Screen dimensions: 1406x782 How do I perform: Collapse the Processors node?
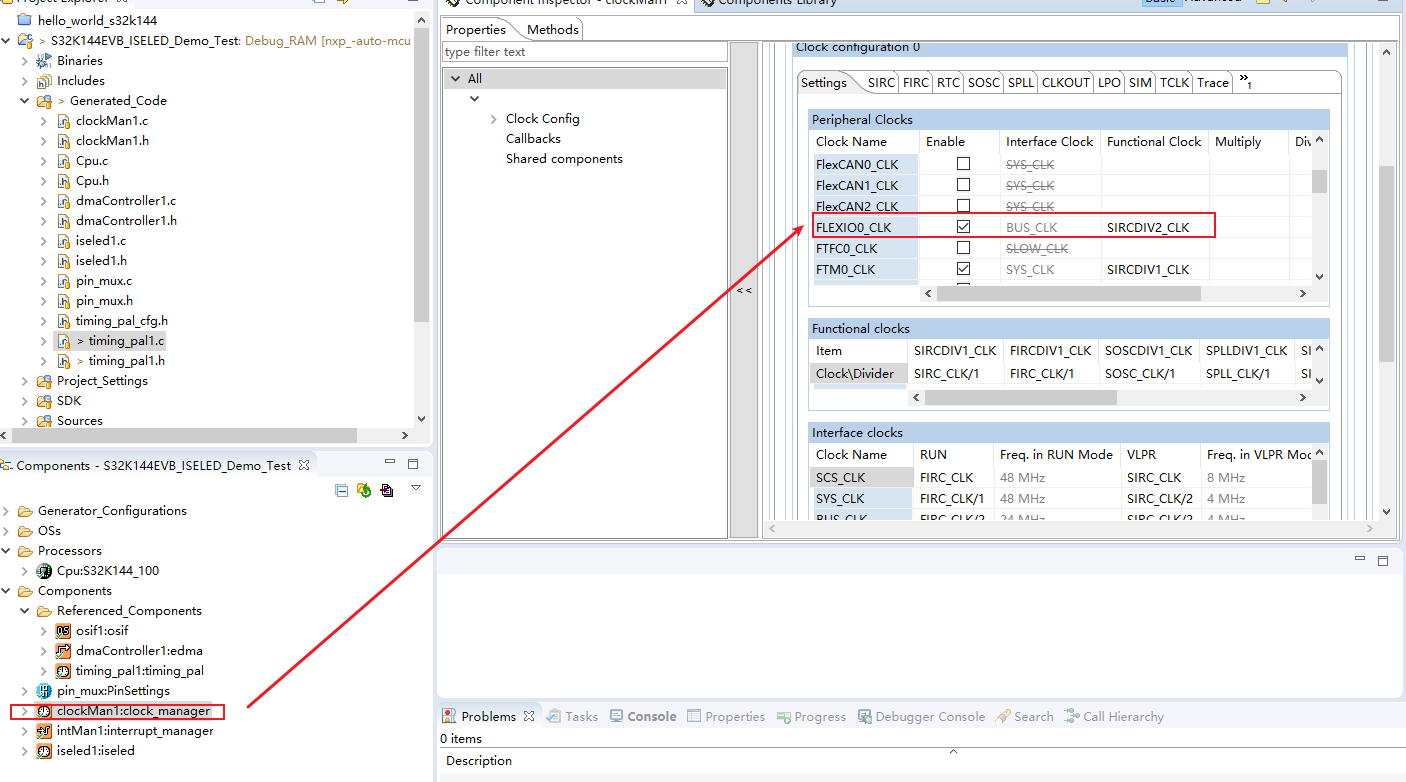[x=6, y=551]
